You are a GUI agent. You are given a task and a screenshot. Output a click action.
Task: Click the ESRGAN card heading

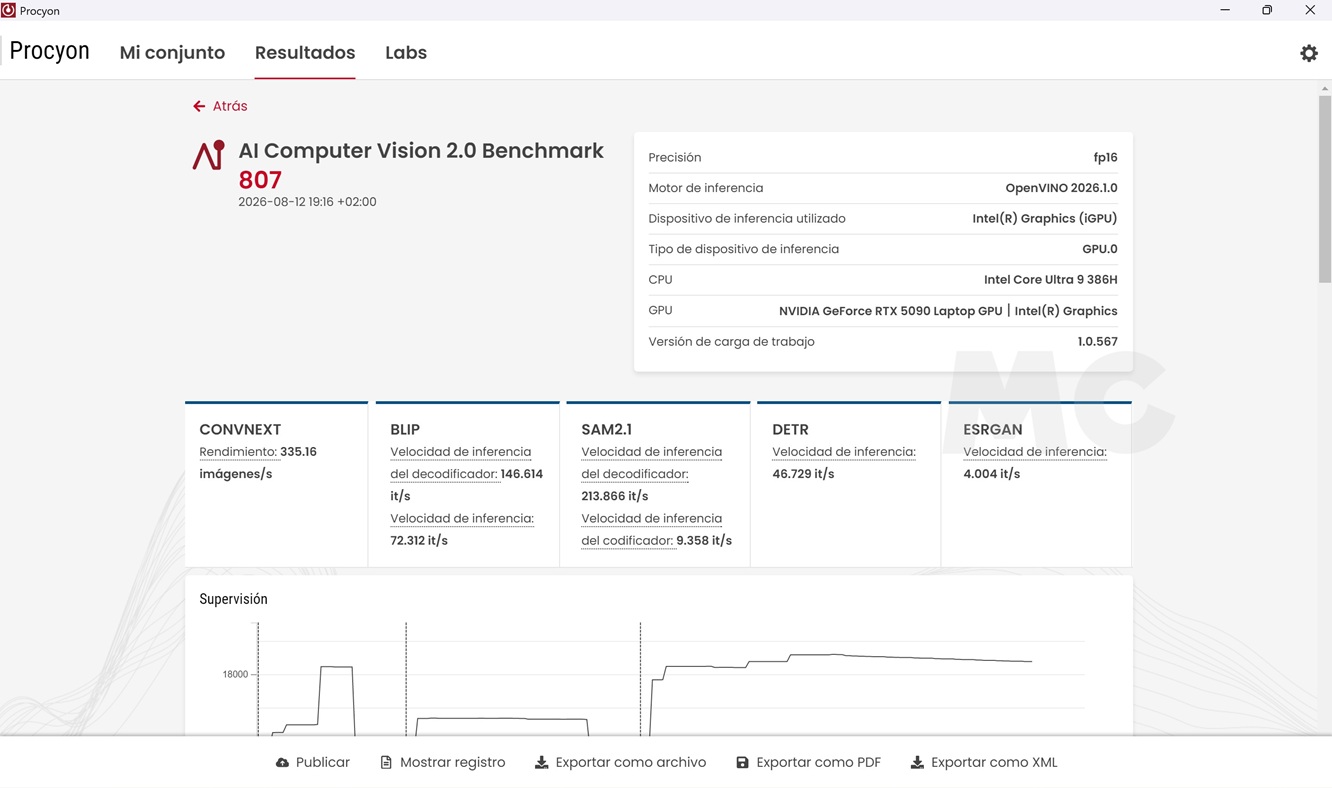click(x=993, y=430)
